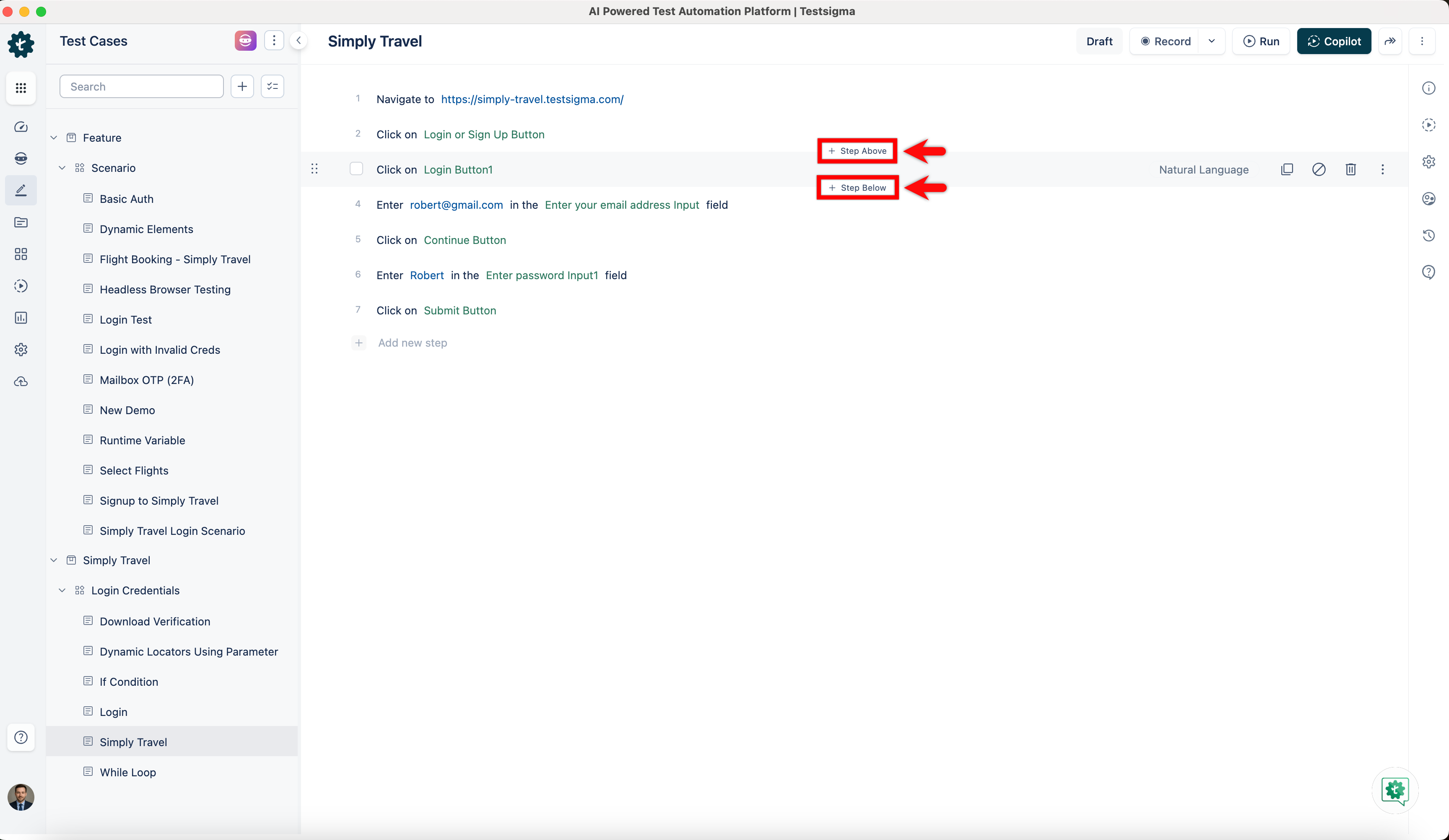Open the help question mark in left sidebar
This screenshot has height=840, width=1449.
coord(21,737)
